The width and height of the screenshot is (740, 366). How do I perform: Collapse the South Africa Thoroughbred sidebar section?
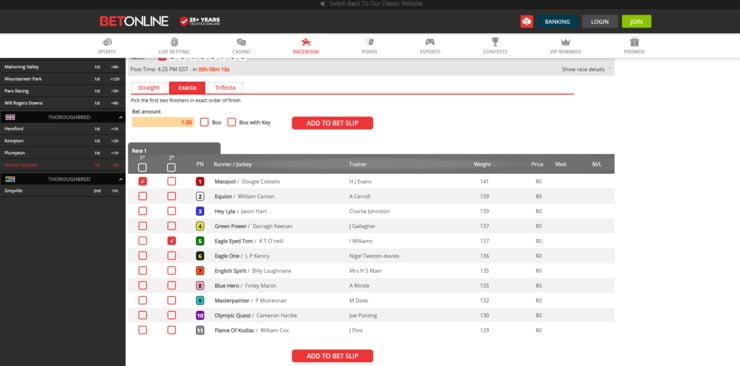coord(120,179)
